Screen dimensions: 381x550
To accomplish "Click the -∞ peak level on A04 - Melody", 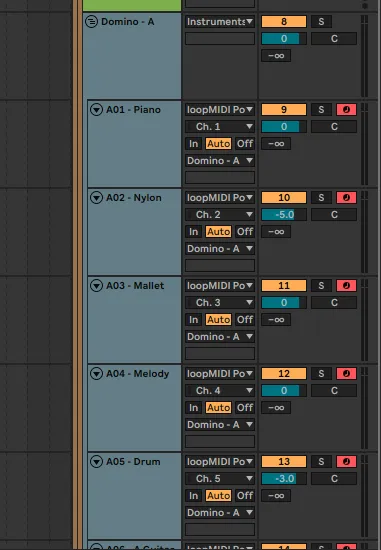I will (x=276, y=408).
